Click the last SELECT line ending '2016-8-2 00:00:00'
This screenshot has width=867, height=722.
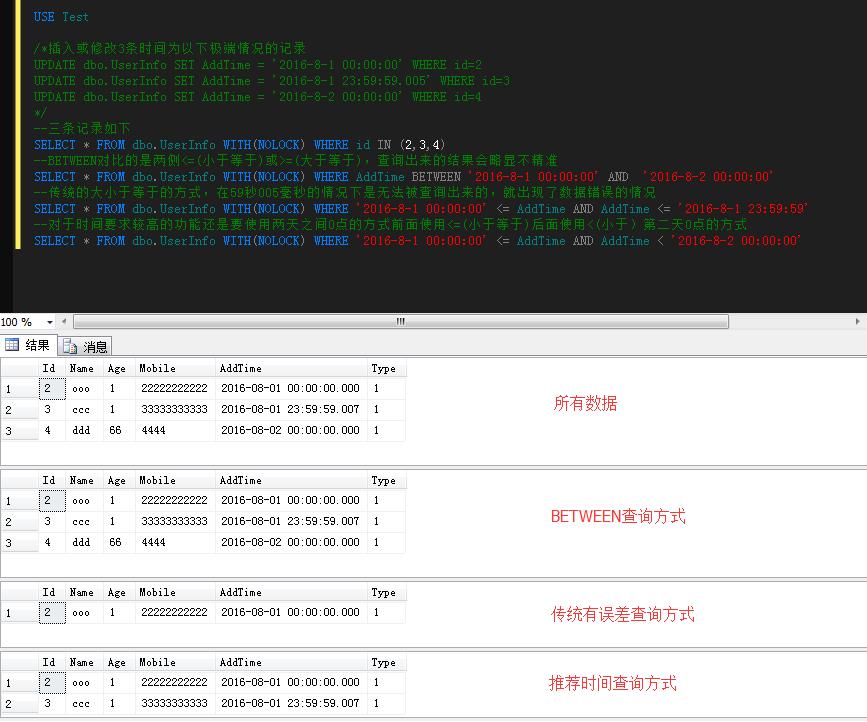coord(417,241)
